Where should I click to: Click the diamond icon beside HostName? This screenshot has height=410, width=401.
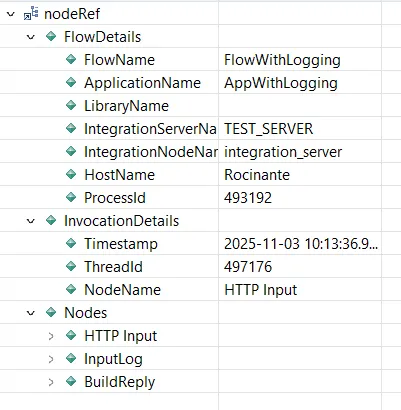pos(71,174)
